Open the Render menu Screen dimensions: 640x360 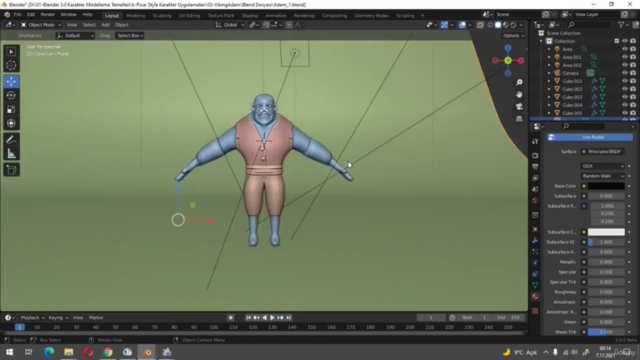pos(48,15)
